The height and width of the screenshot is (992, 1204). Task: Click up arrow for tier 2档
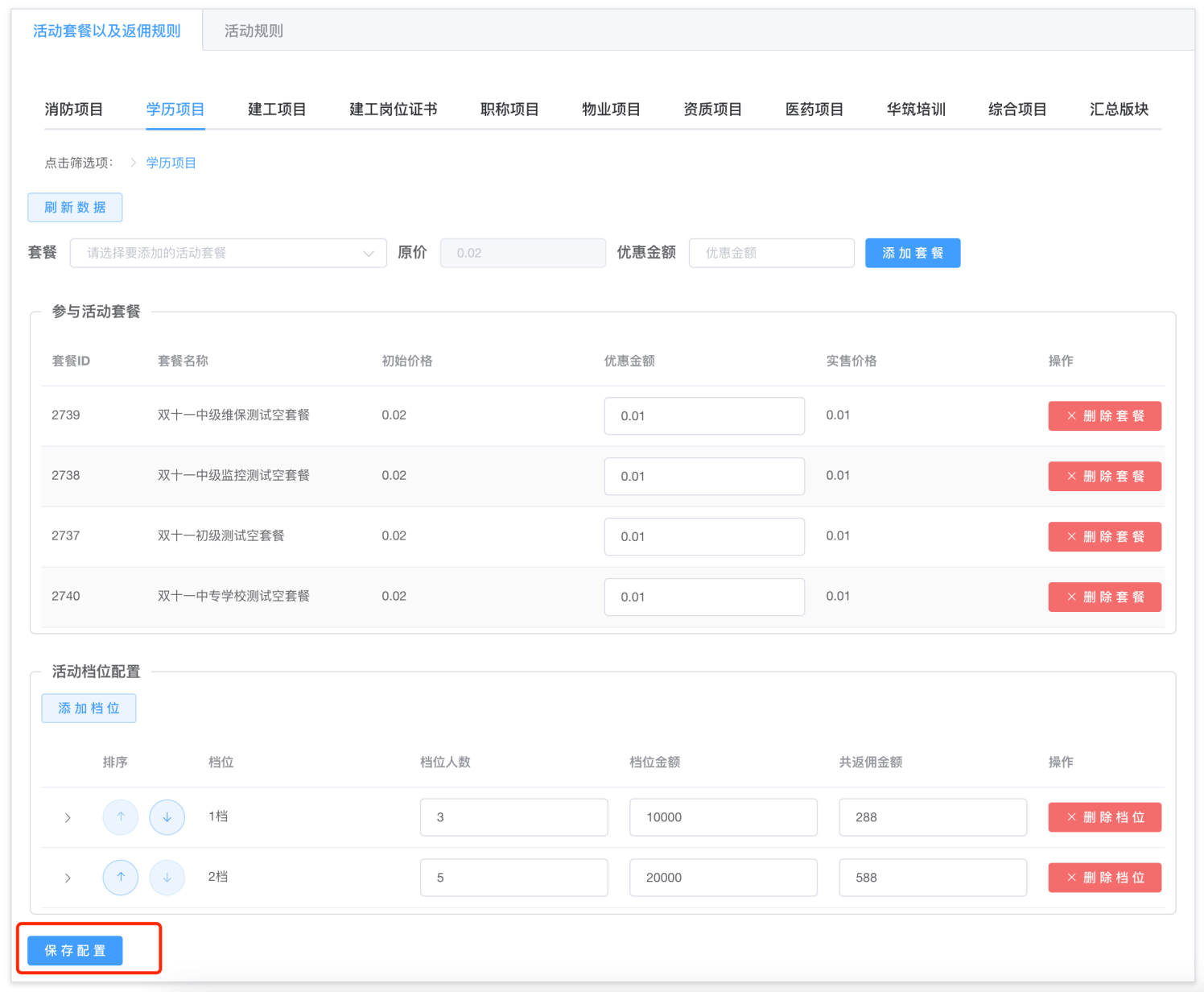point(120,878)
